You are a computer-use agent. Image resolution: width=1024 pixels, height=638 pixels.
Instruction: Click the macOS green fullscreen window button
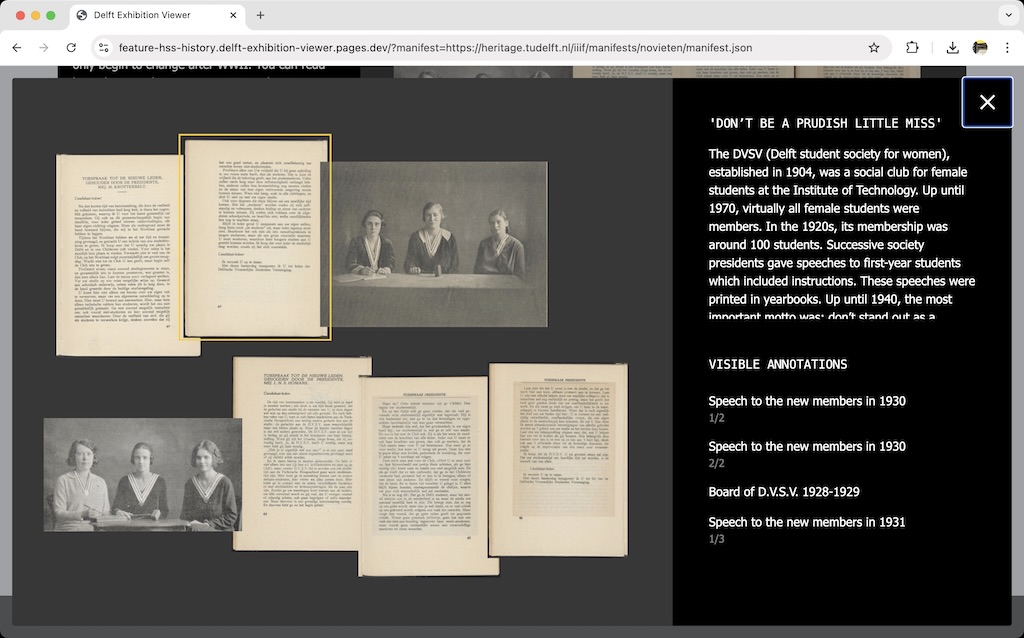tap(50, 15)
